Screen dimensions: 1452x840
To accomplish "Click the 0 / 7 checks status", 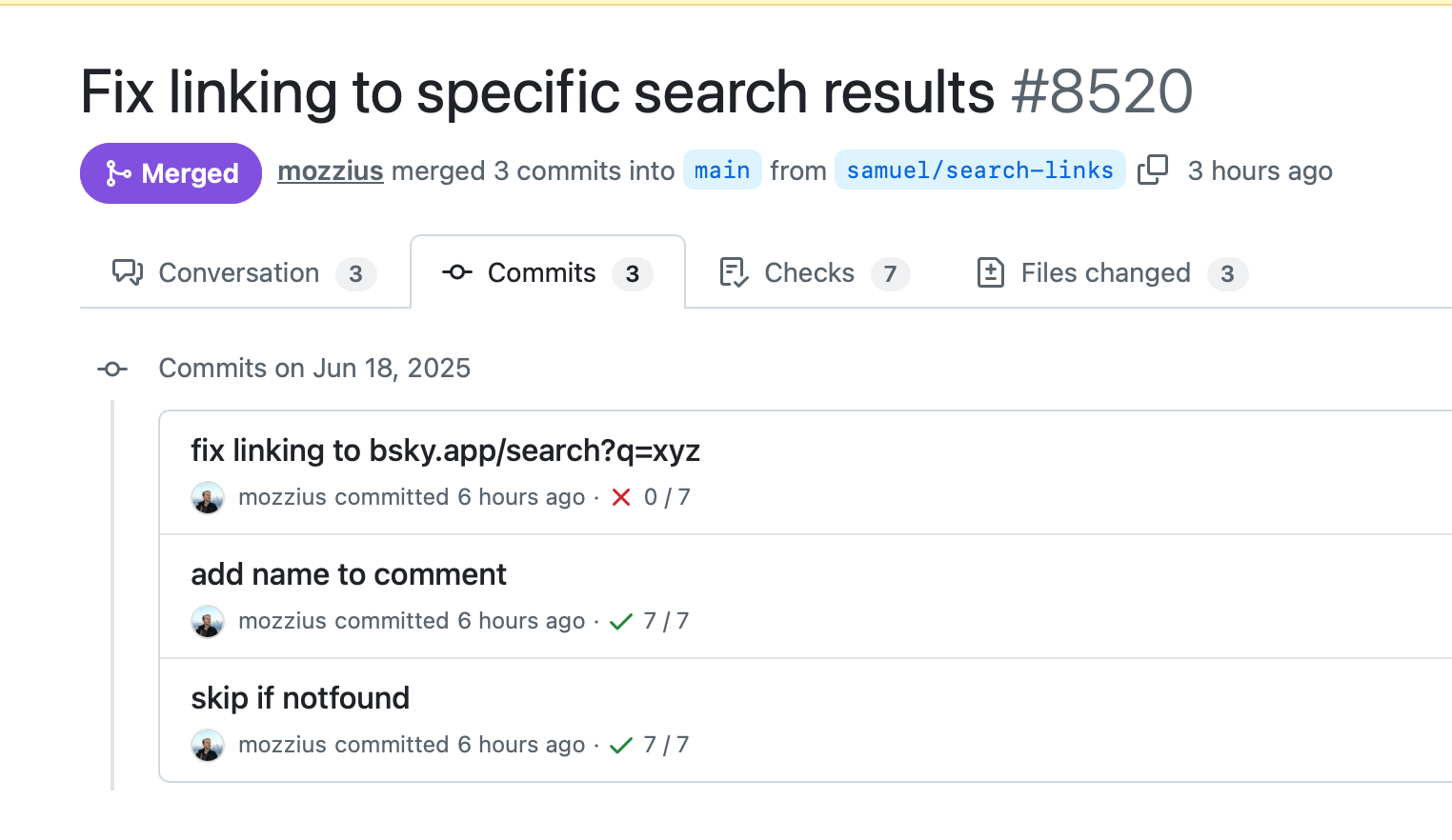I will (x=667, y=497).
